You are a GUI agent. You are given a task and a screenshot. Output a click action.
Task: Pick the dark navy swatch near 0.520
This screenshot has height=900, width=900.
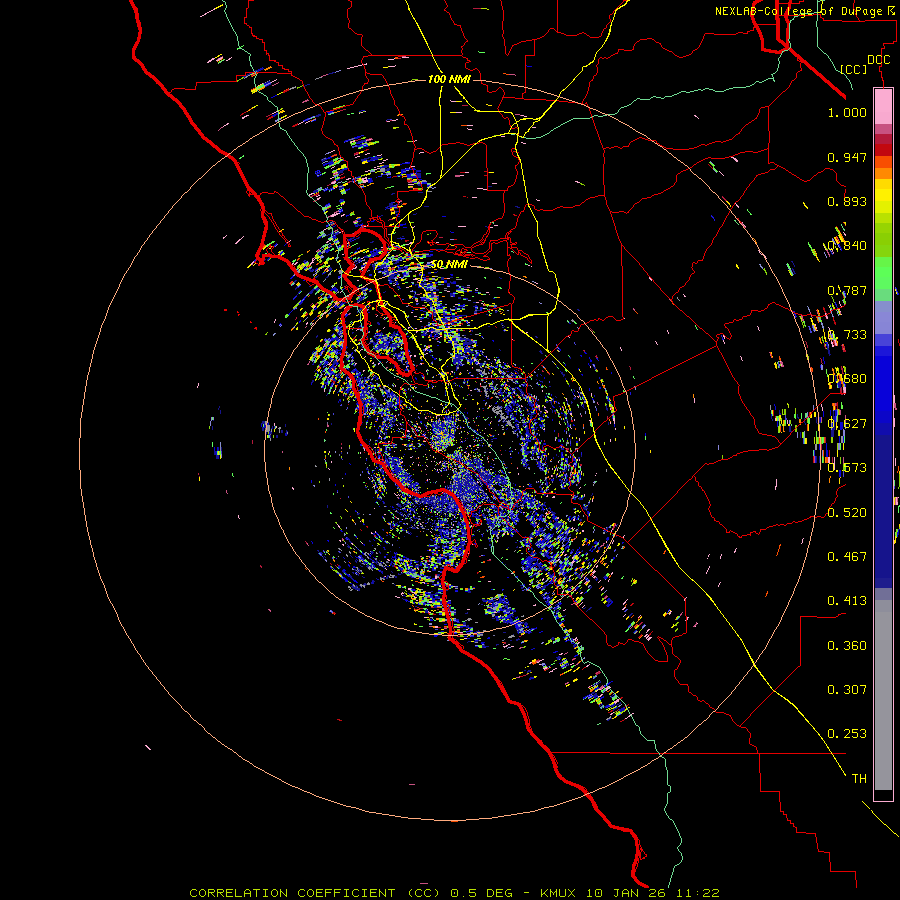tap(883, 511)
